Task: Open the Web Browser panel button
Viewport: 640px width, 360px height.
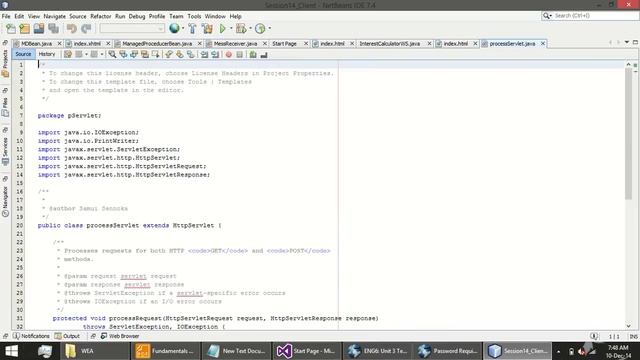Action: [x=120, y=336]
